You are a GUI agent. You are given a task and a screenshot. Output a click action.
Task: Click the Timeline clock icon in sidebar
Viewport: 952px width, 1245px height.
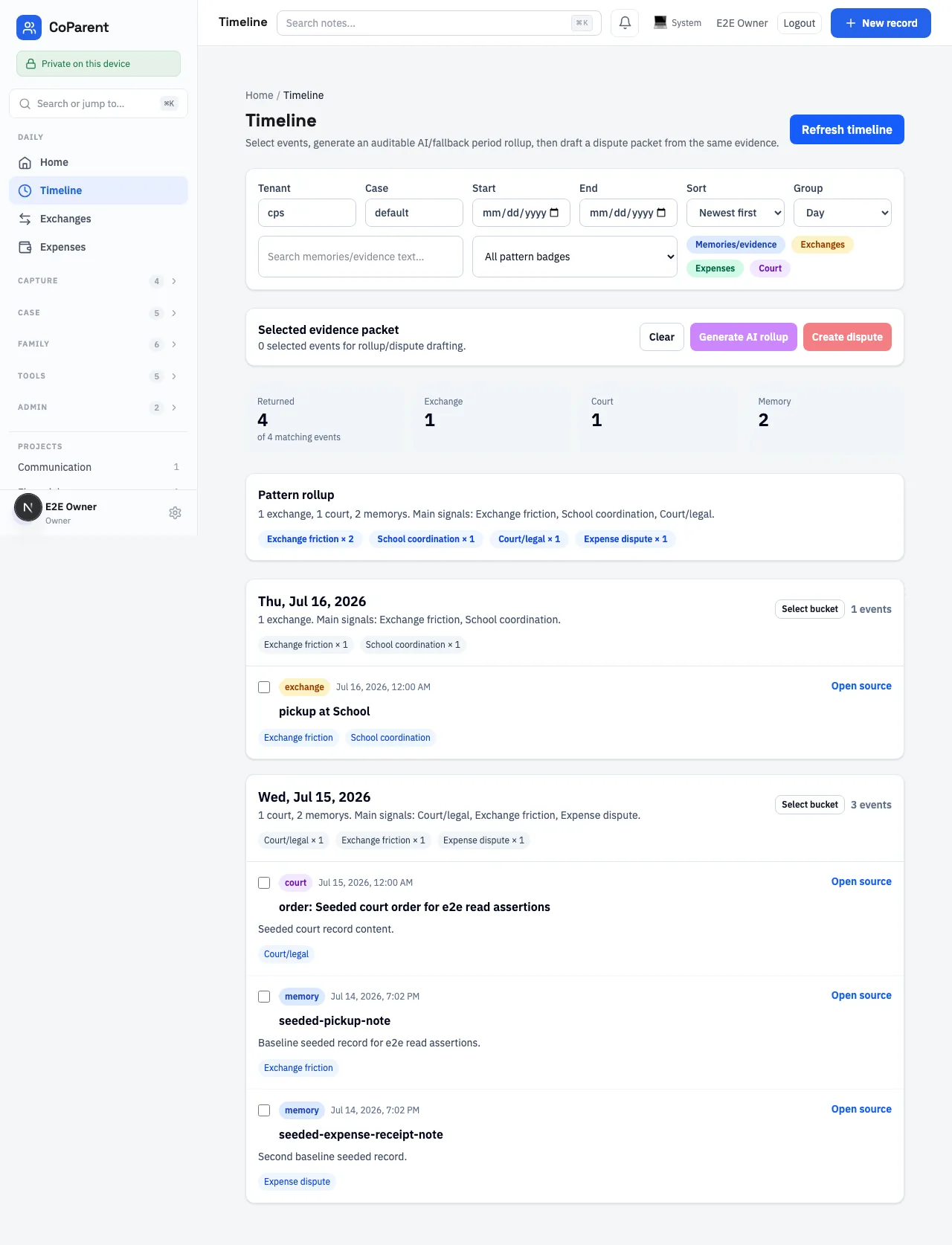[25, 190]
